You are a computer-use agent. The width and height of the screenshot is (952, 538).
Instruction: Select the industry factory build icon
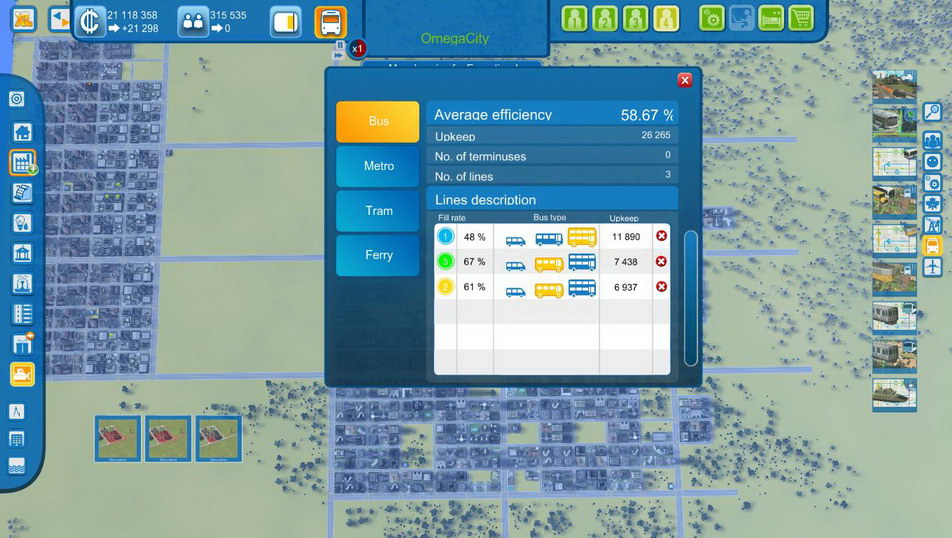22,163
